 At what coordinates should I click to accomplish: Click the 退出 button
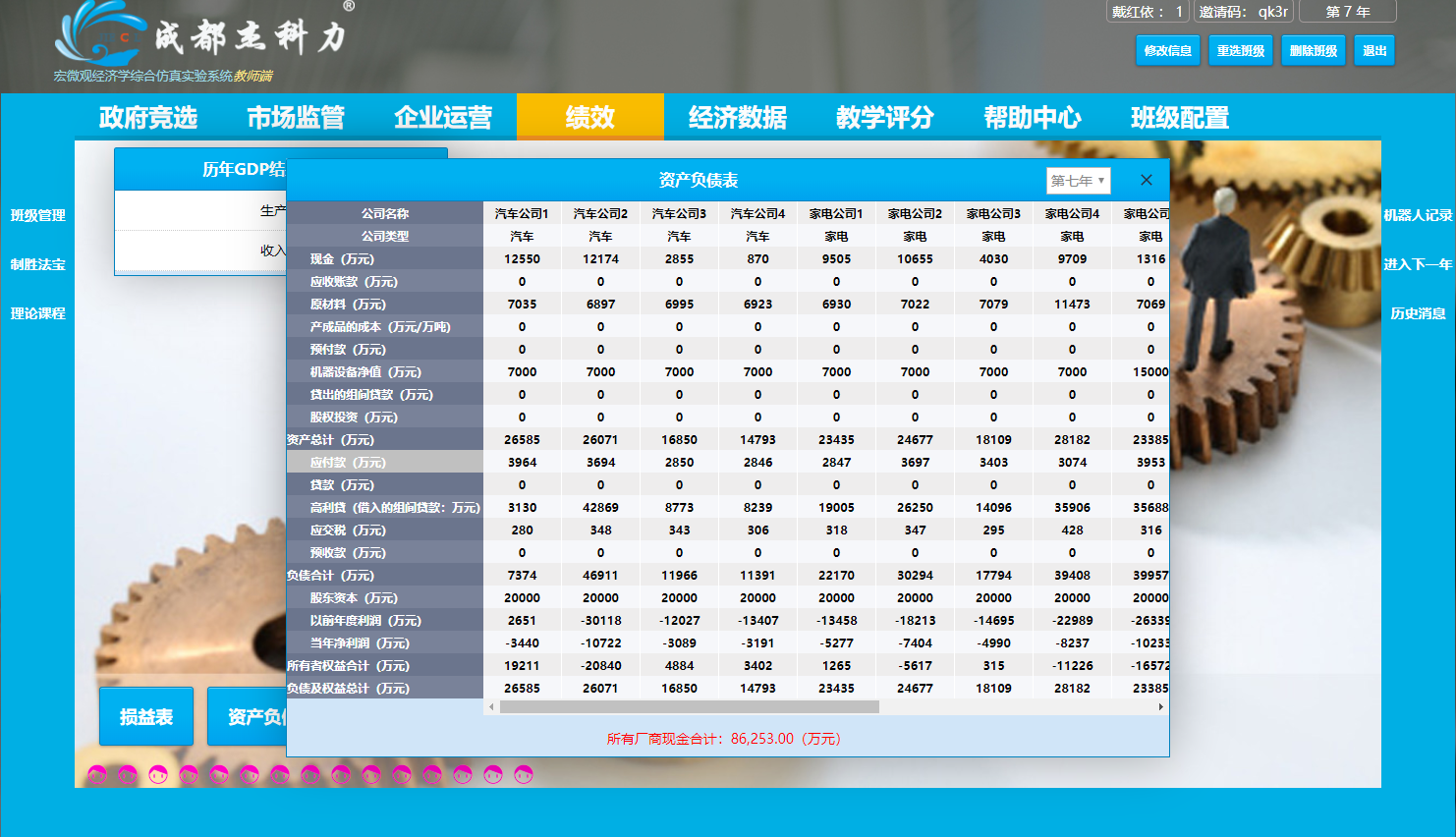tap(1373, 51)
